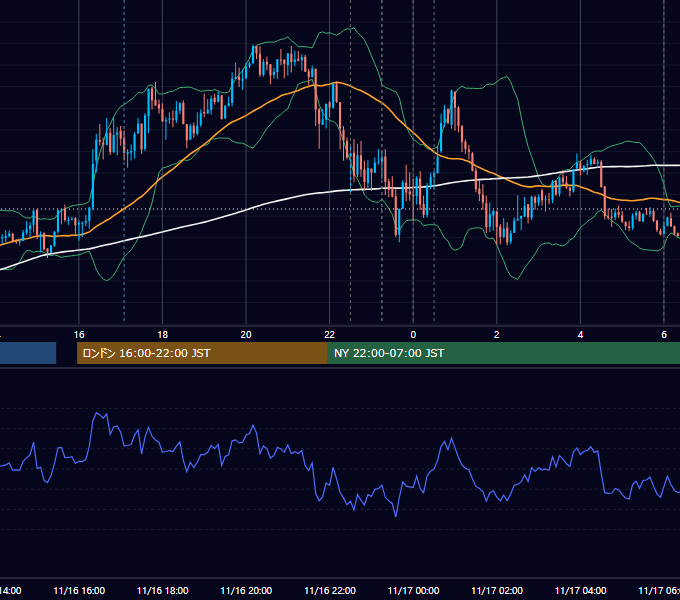Click the 18 hour label on upper axis
This screenshot has width=680, height=600.
pos(163,335)
